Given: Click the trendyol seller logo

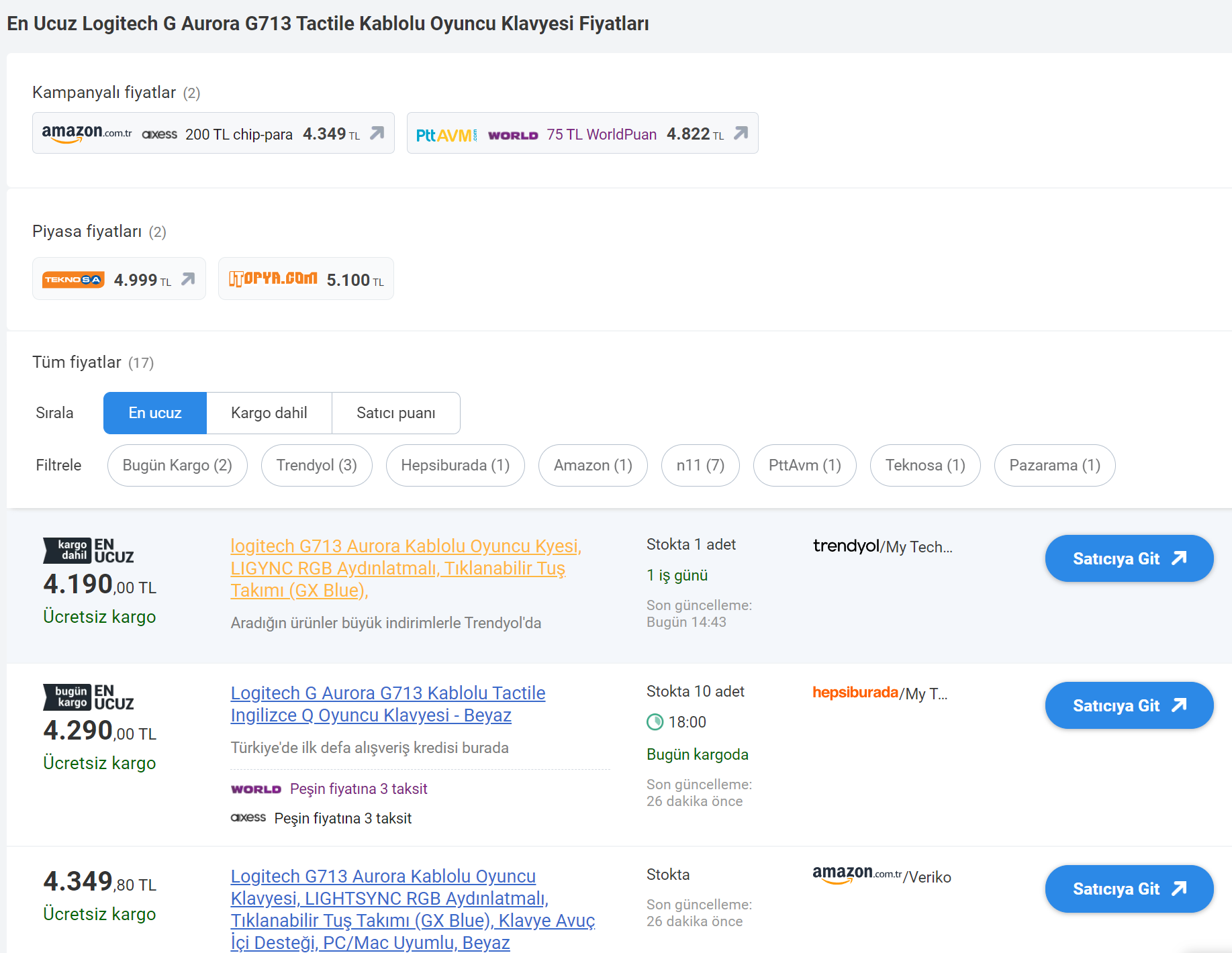Looking at the screenshot, I should (x=846, y=546).
